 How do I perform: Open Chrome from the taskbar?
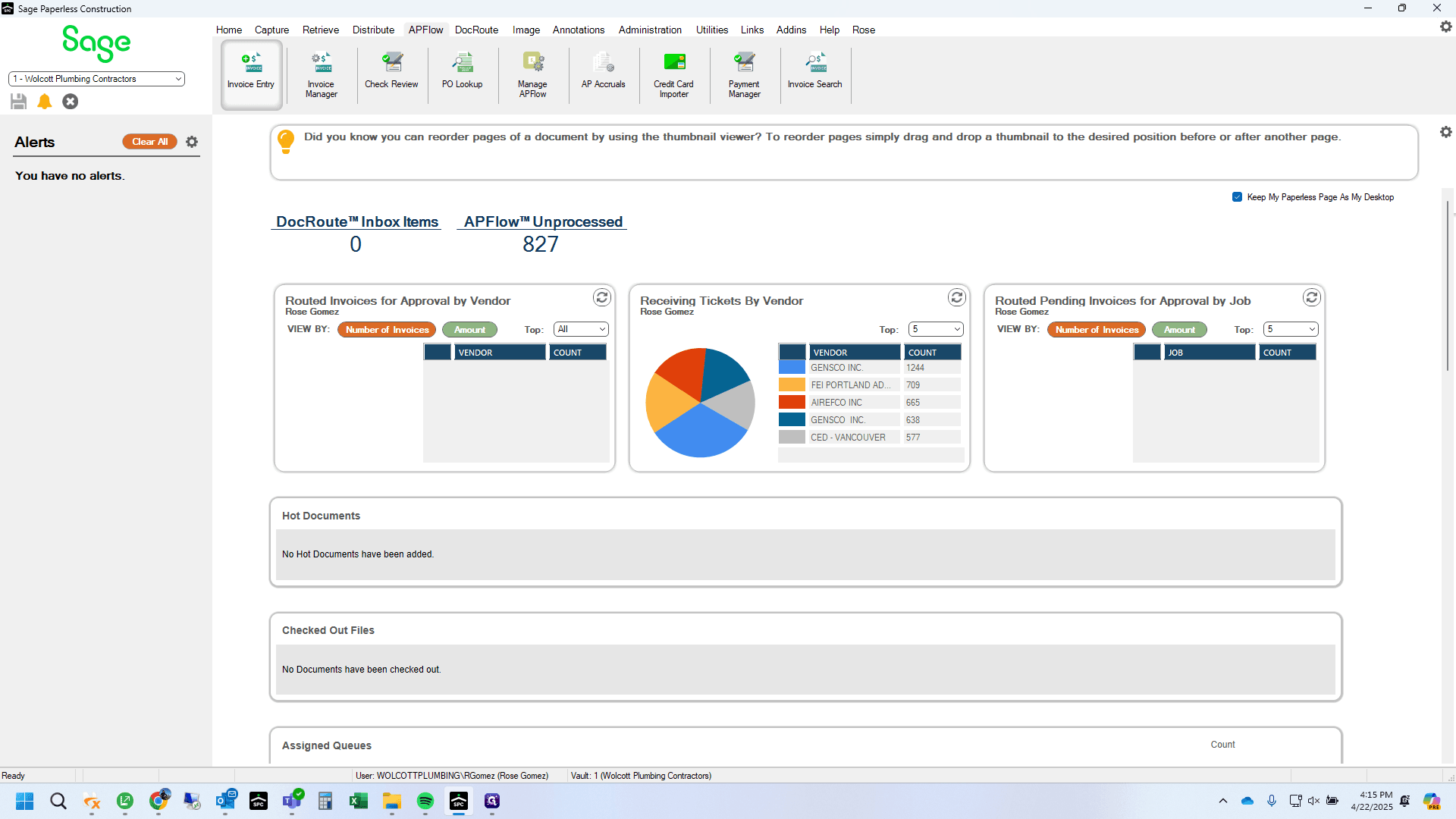[x=158, y=801]
